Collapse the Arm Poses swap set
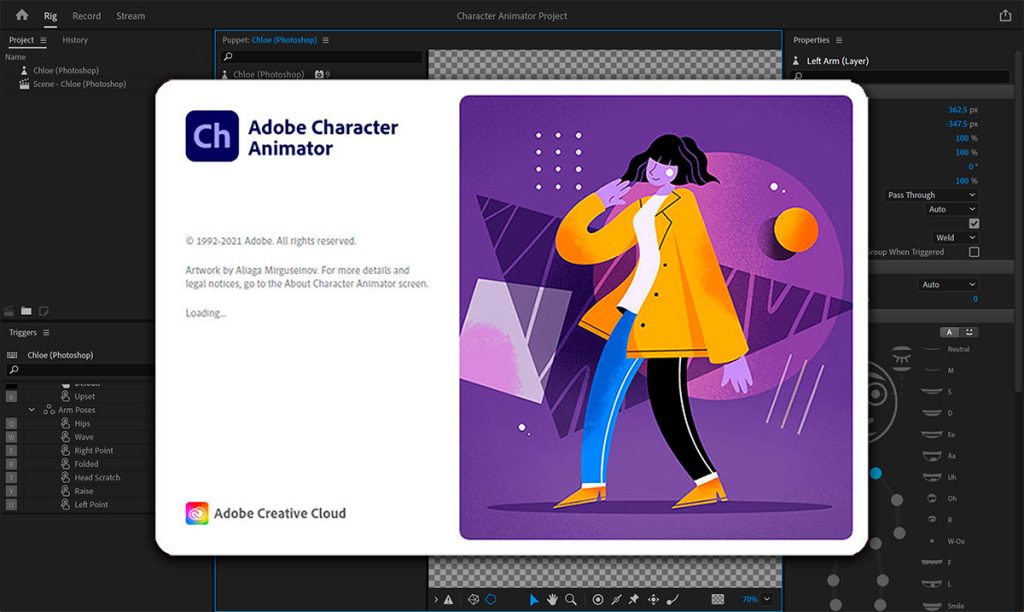The image size is (1024, 612). click(x=31, y=410)
